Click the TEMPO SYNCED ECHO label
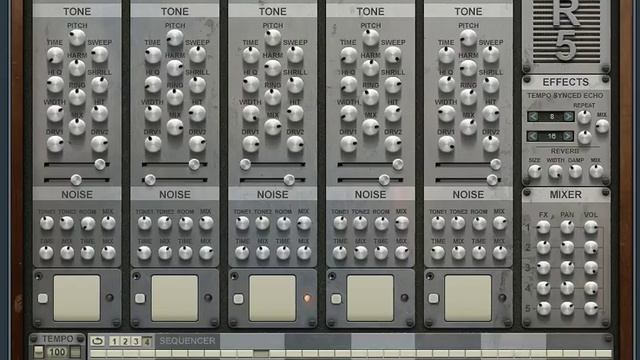Viewport: 640px width, 360px height. [x=565, y=96]
